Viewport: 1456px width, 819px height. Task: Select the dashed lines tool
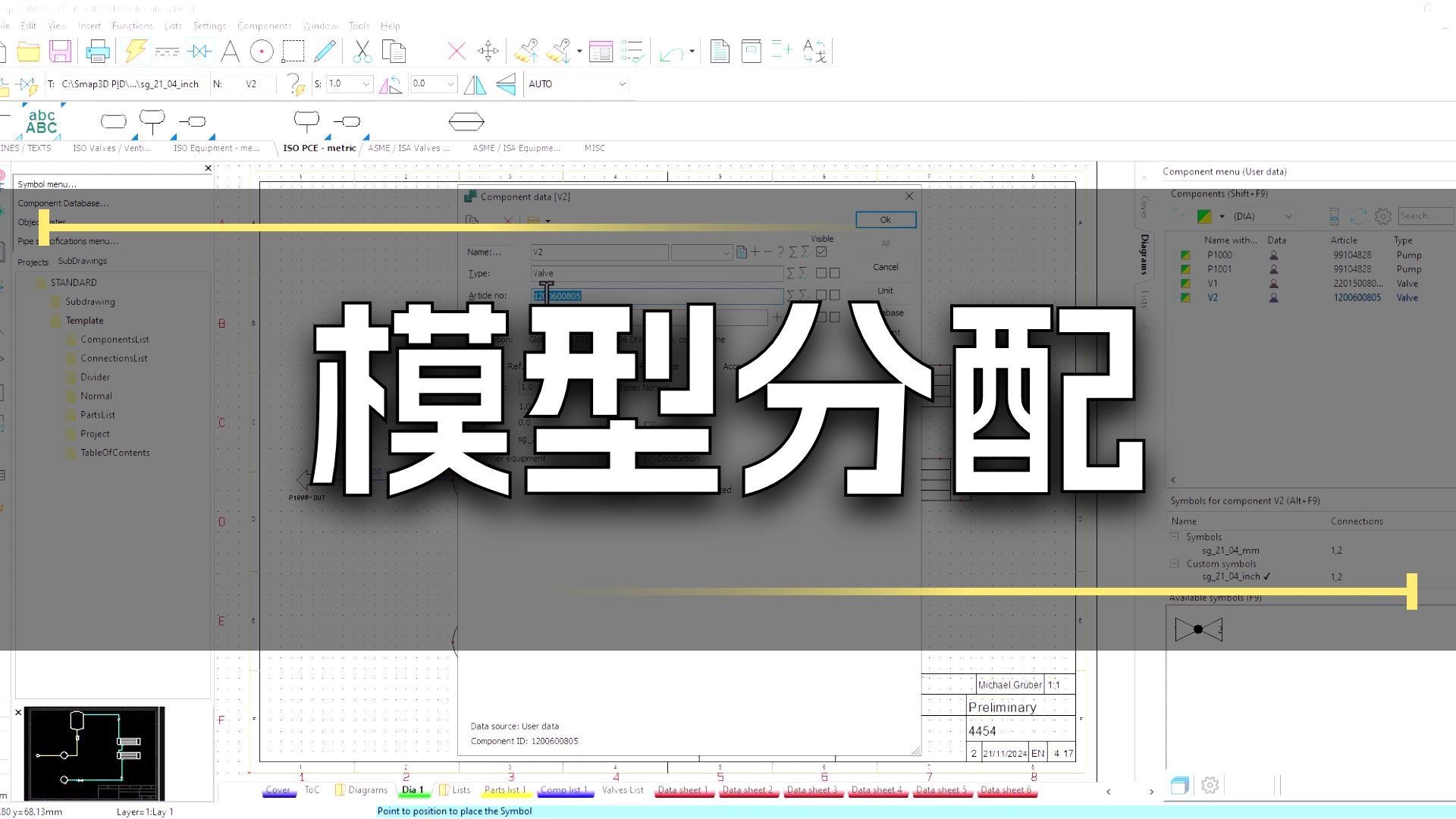coord(167,52)
